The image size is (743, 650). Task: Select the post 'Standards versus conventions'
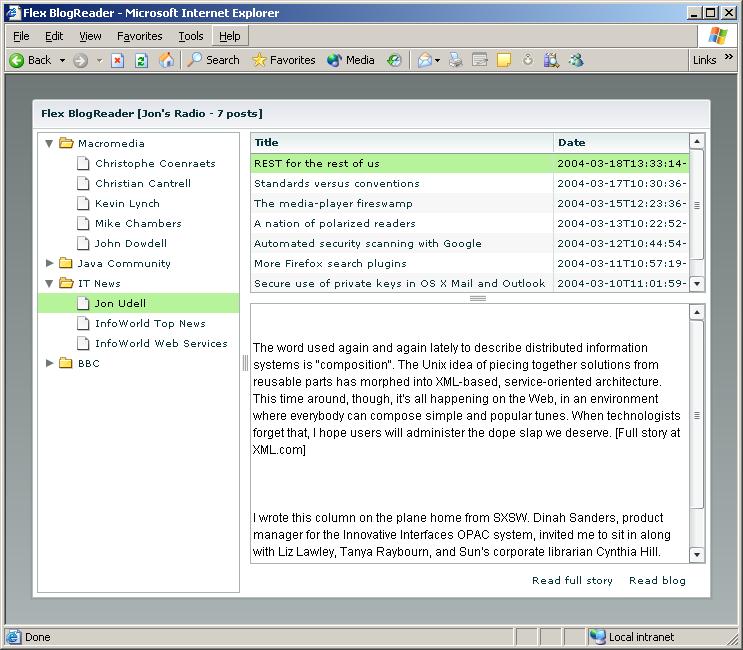click(x=470, y=183)
